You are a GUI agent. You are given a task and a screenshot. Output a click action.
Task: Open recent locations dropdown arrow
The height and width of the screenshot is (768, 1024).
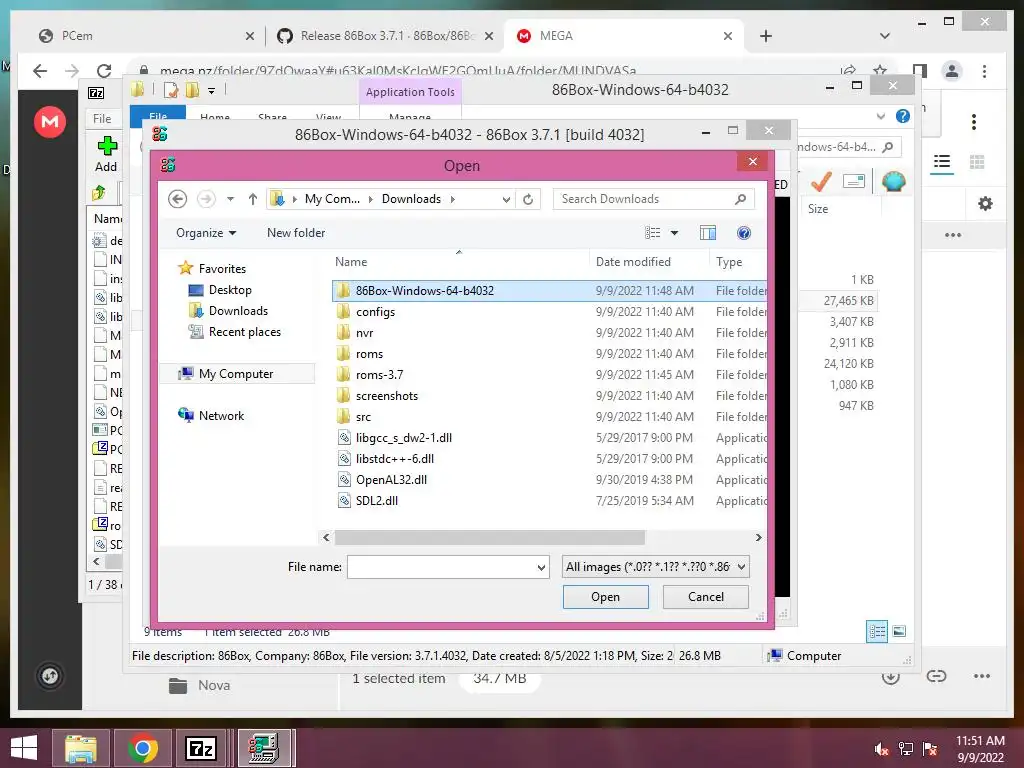point(231,199)
